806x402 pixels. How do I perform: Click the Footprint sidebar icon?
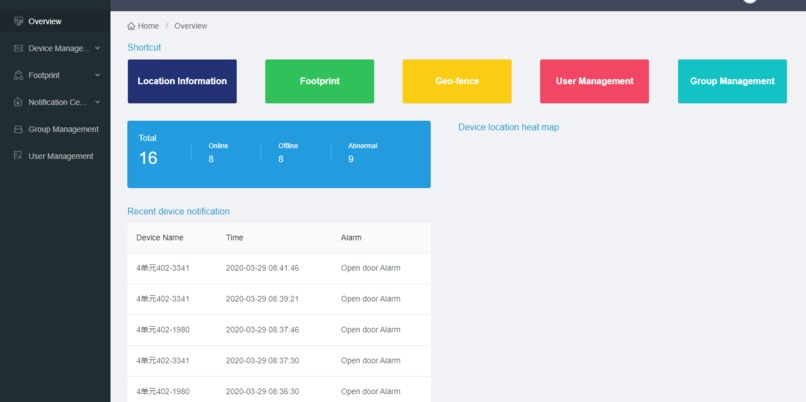[x=19, y=75]
